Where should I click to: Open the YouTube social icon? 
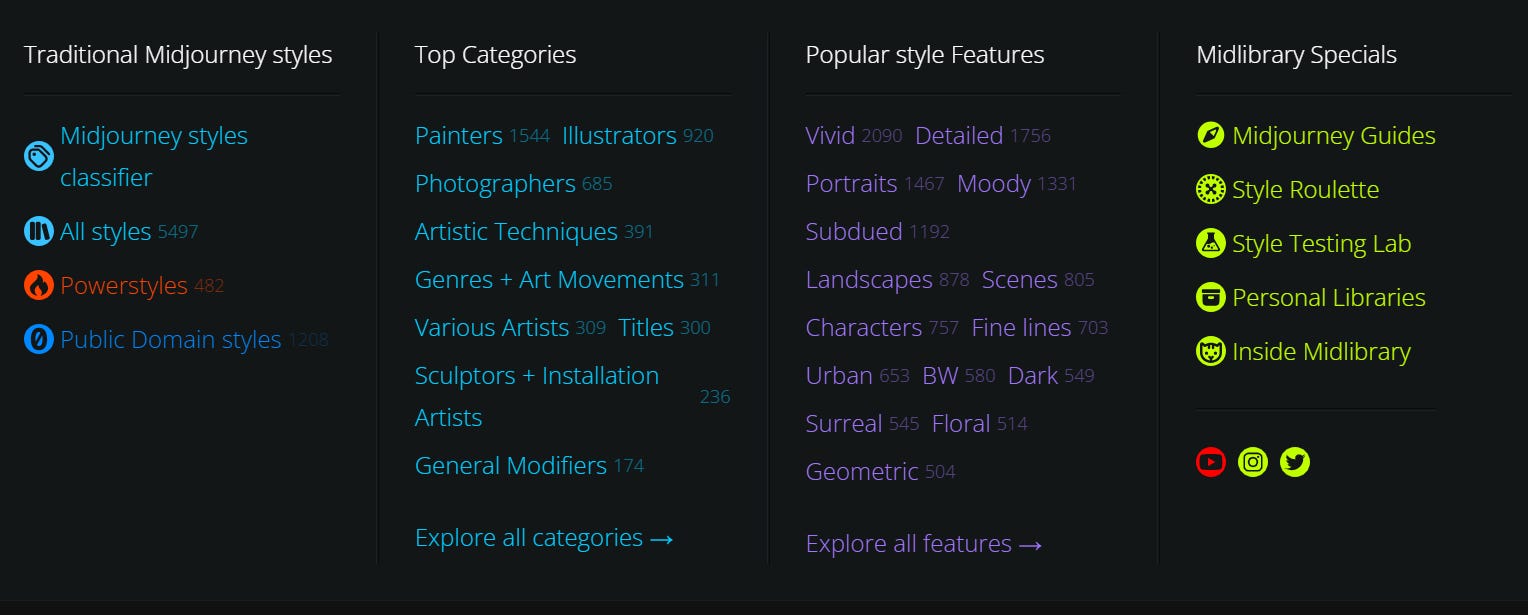point(1211,462)
